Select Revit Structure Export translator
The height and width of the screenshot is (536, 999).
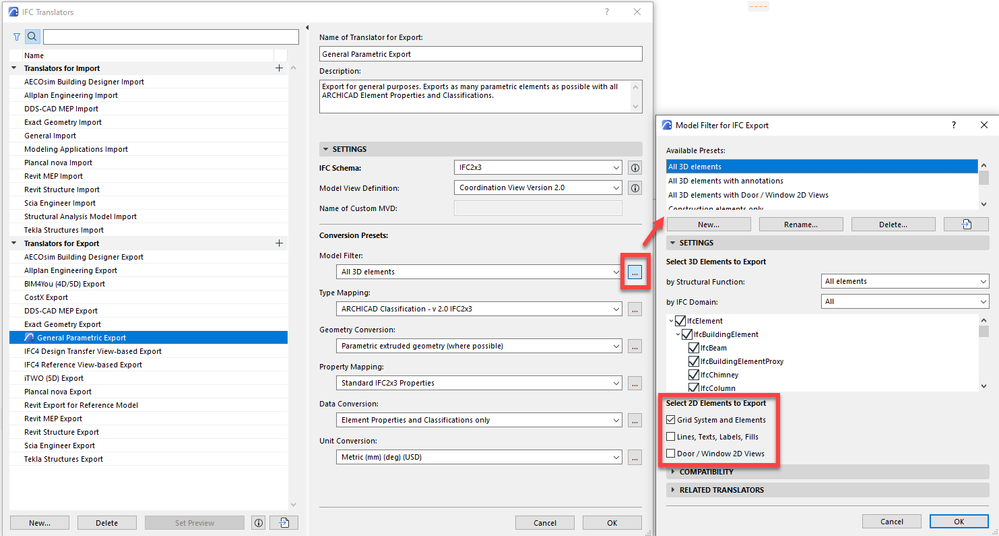point(59,432)
